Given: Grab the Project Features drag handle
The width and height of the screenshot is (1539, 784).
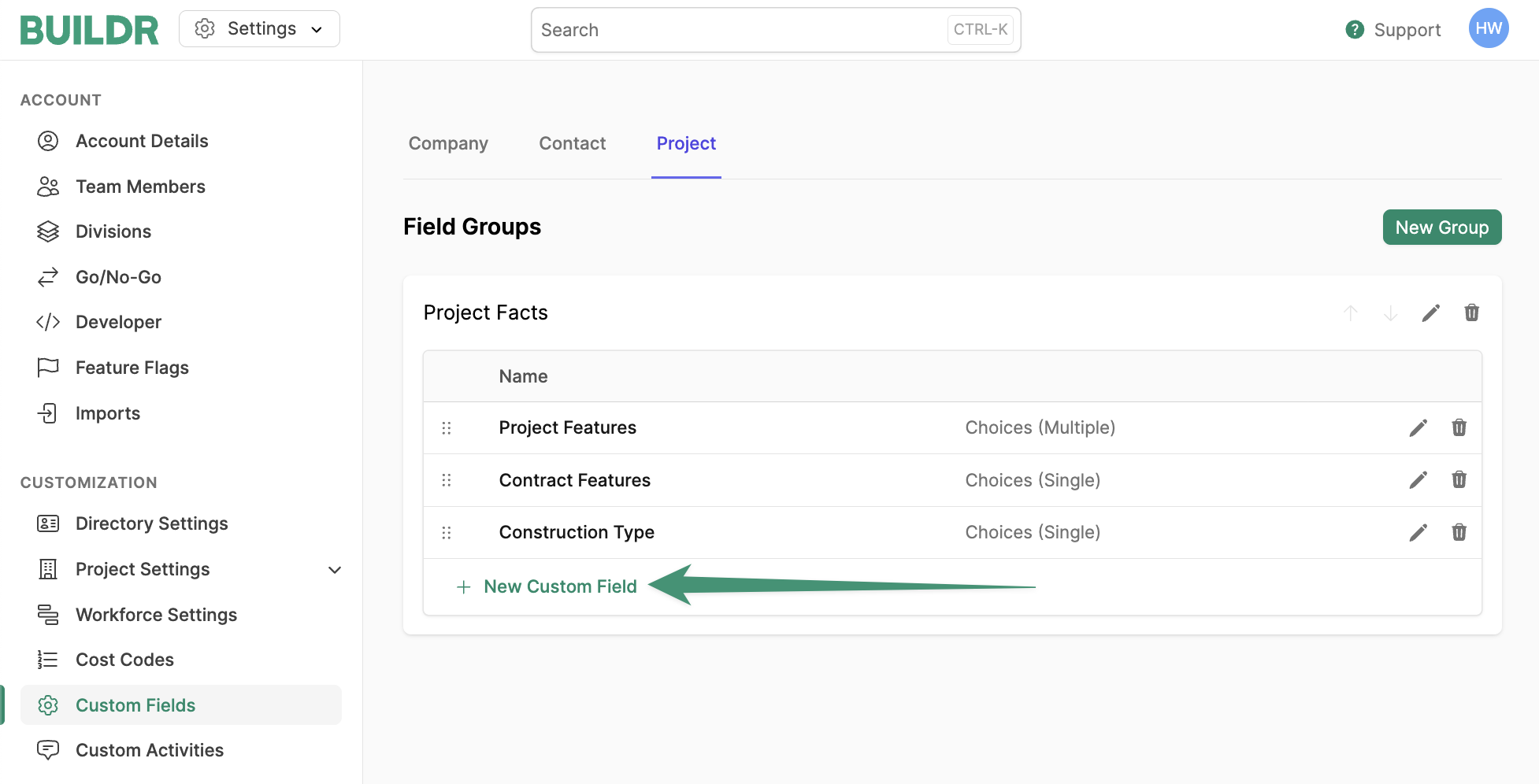Looking at the screenshot, I should 447,427.
